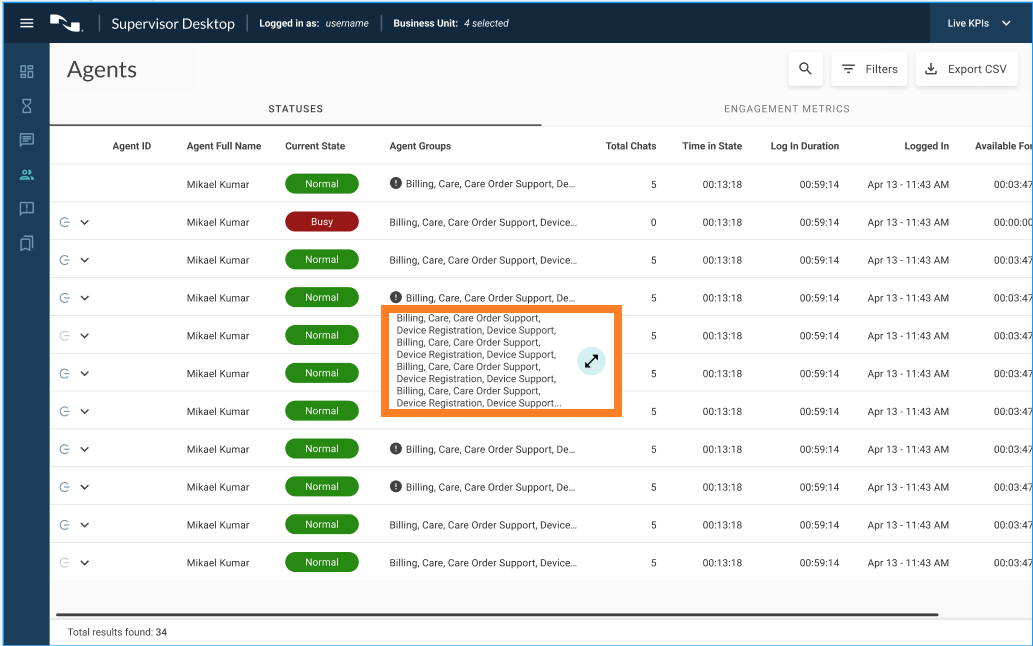Open the Live KPIs dropdown
The width and height of the screenshot is (1033, 646).
979,23
